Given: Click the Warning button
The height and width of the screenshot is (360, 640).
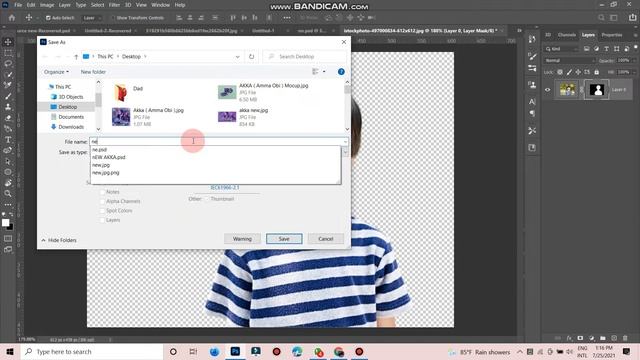Looking at the screenshot, I should pyautogui.click(x=242, y=239).
